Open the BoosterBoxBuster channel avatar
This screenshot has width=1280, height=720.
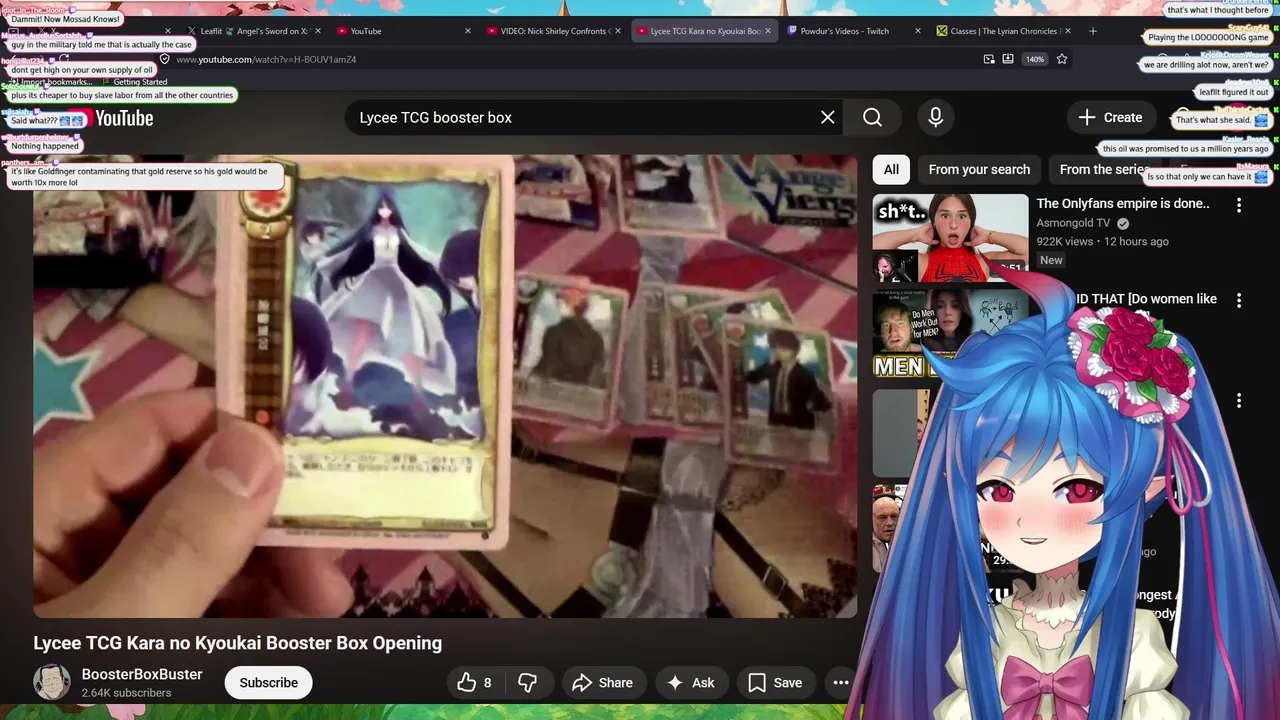(52, 682)
